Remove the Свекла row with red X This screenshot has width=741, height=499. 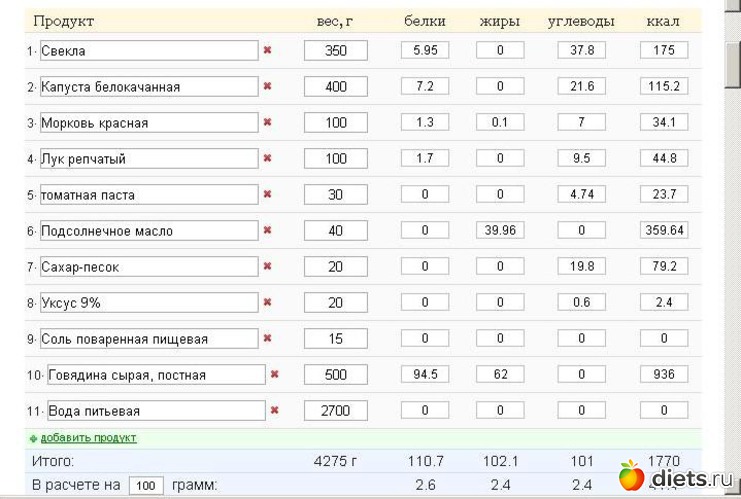[x=267, y=50]
